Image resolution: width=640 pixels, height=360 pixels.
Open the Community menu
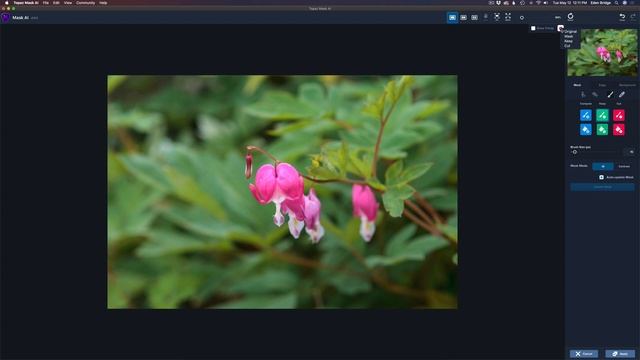(x=85, y=2)
